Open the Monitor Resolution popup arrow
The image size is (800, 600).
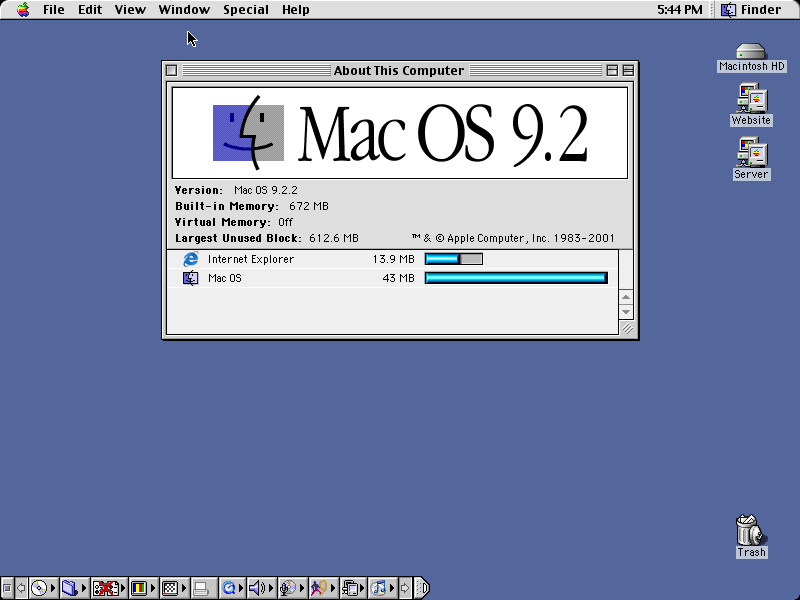pyautogui.click(x=186, y=587)
